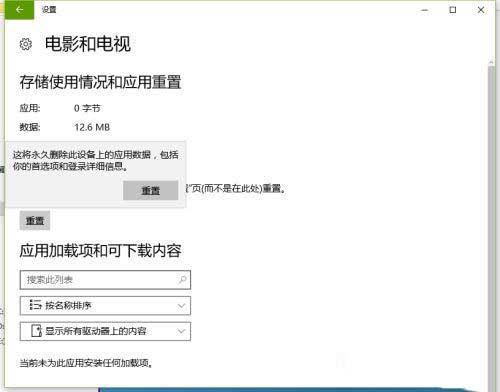Click the 搜索此列表 search field
Image resolution: width=500 pixels, height=392 pixels.
(x=105, y=280)
